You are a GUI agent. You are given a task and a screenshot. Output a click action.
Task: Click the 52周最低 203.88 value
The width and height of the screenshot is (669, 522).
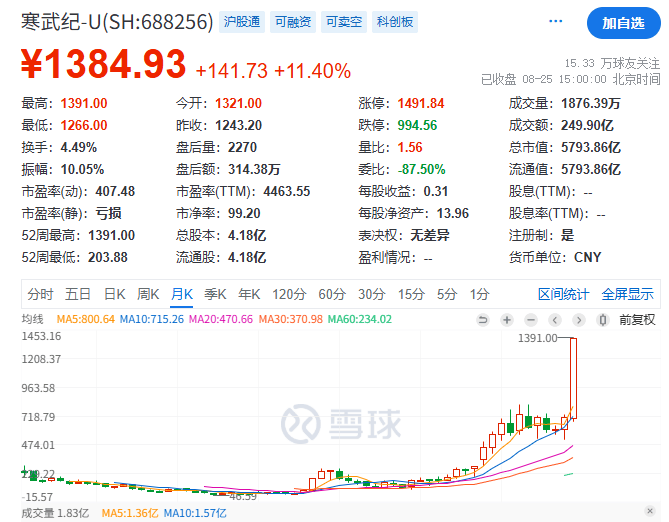coord(108,257)
